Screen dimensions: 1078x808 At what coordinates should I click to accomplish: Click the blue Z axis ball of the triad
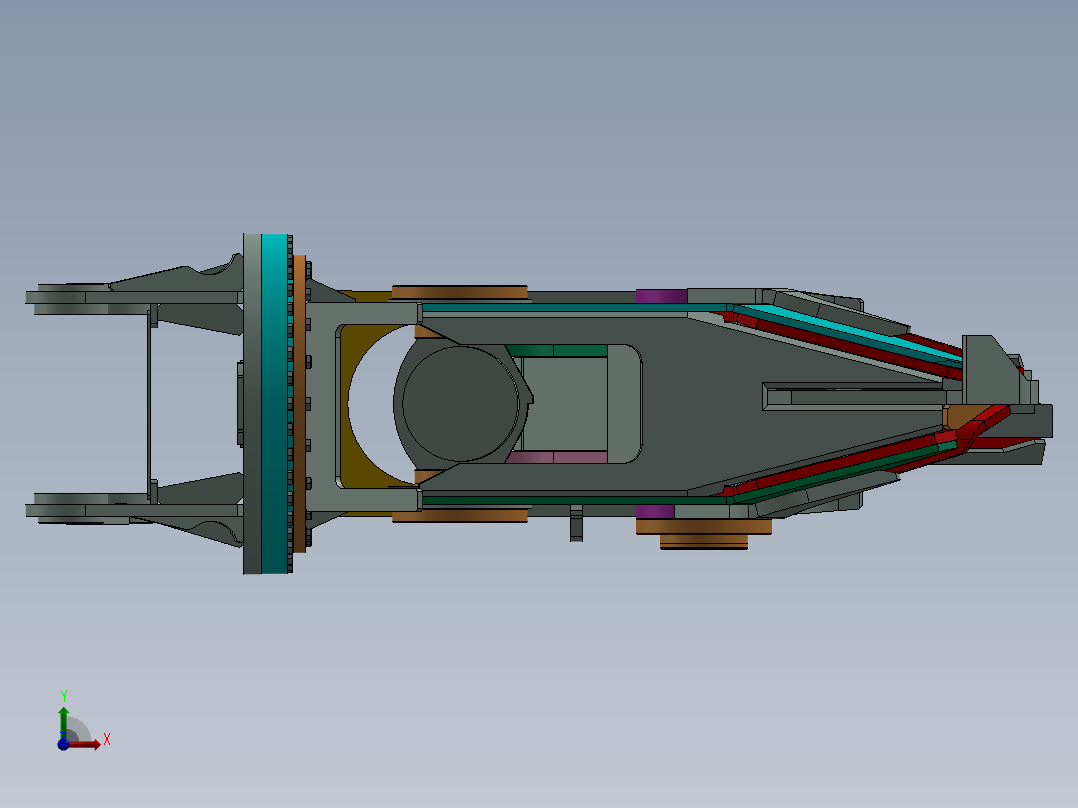(63, 745)
